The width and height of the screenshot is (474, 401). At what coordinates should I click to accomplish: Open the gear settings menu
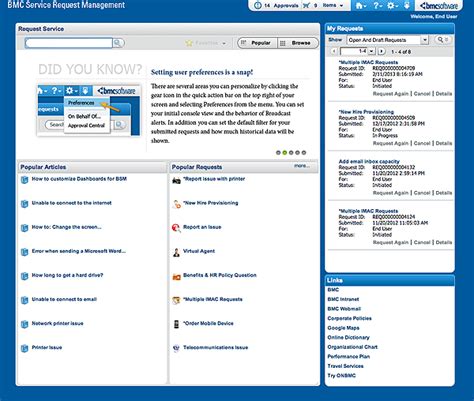[392, 5]
